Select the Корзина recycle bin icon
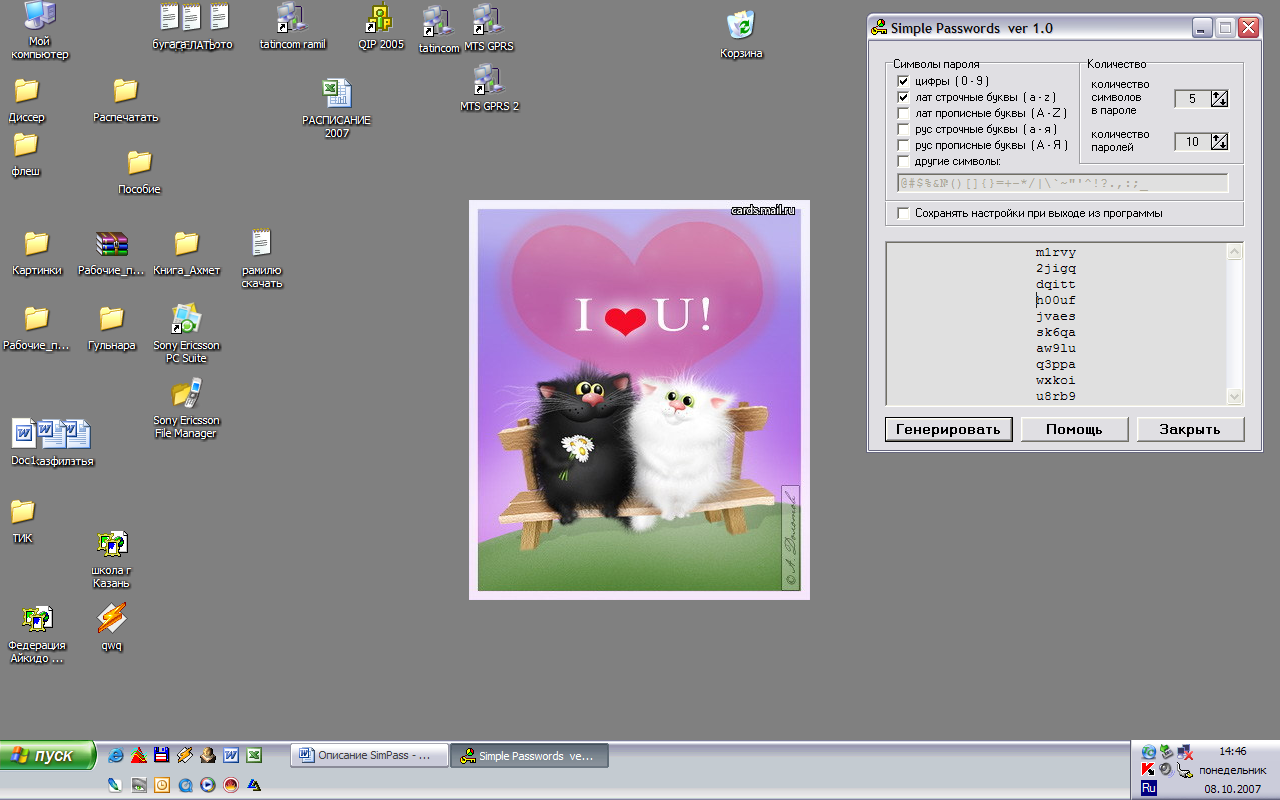1280x800 pixels. click(741, 34)
